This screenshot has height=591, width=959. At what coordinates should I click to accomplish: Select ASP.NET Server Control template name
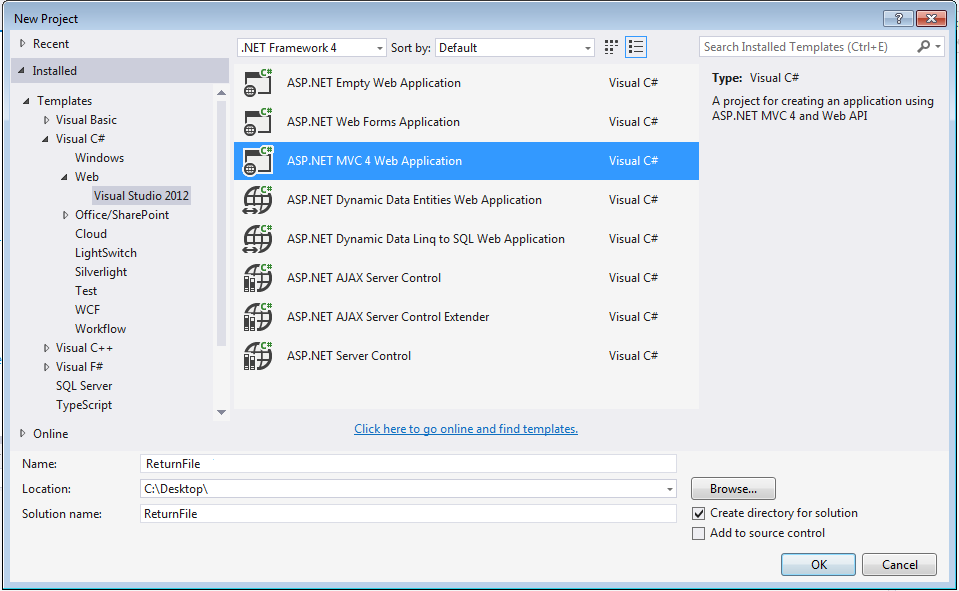(x=349, y=356)
